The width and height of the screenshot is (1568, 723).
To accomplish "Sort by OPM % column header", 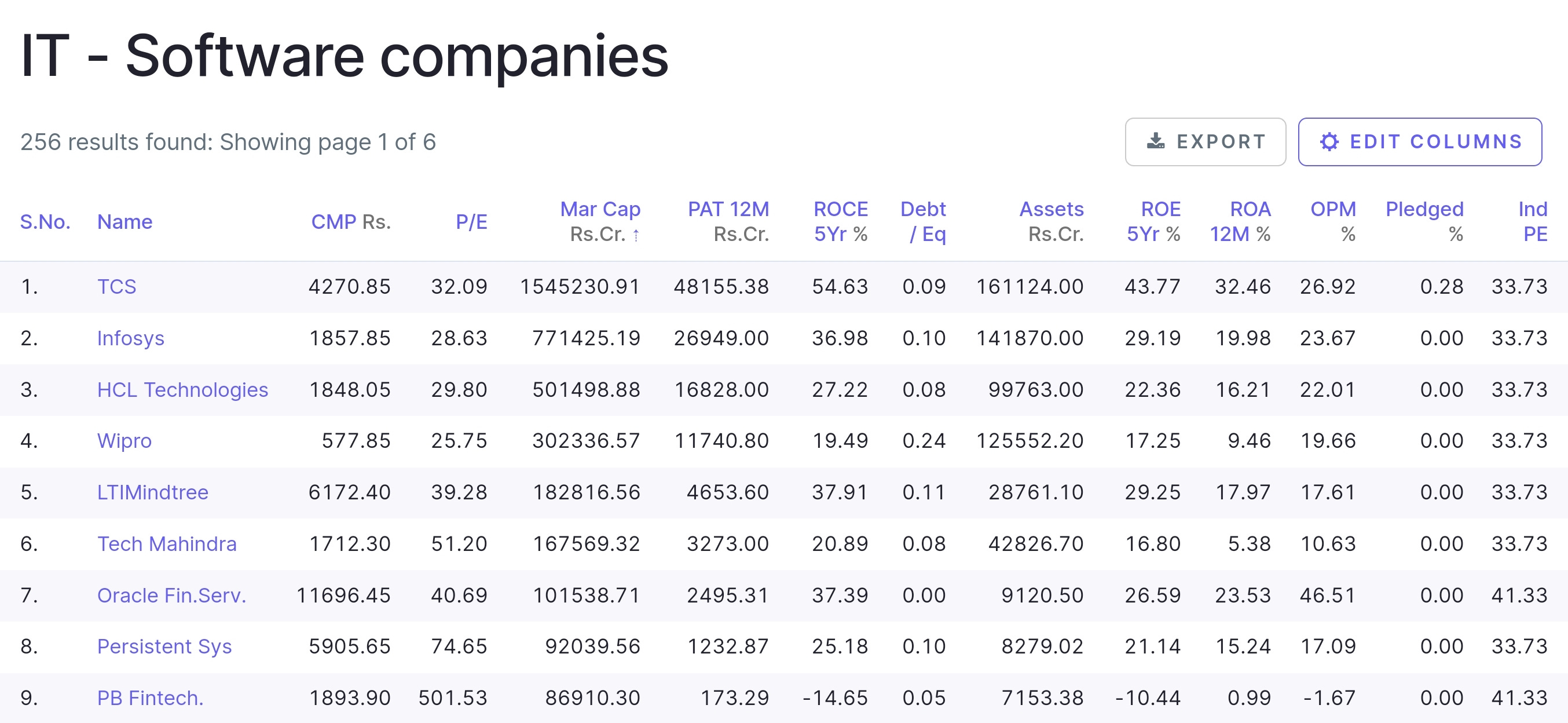I will pos(1333,222).
